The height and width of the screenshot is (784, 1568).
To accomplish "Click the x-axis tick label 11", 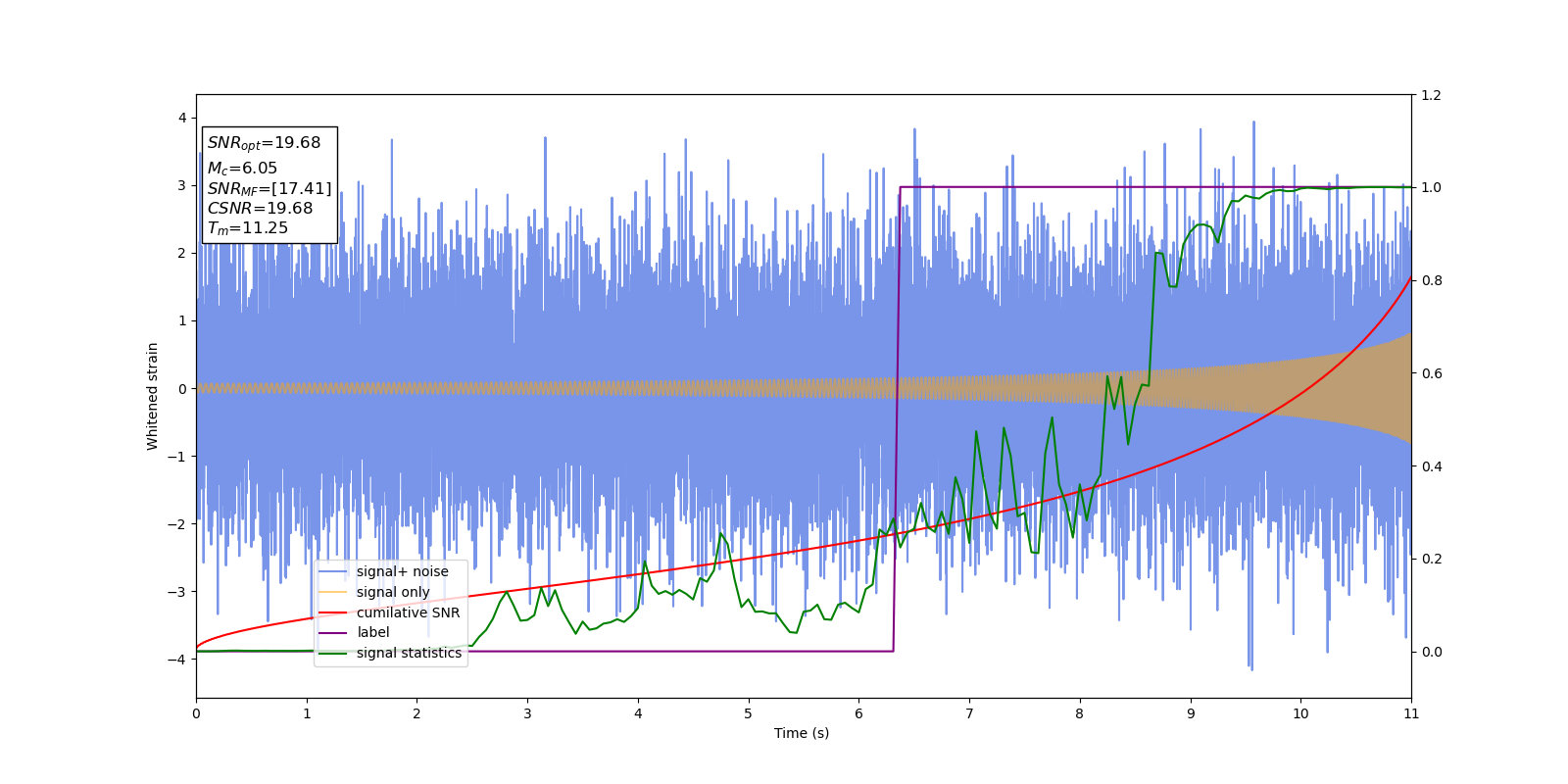I will tap(1411, 713).
